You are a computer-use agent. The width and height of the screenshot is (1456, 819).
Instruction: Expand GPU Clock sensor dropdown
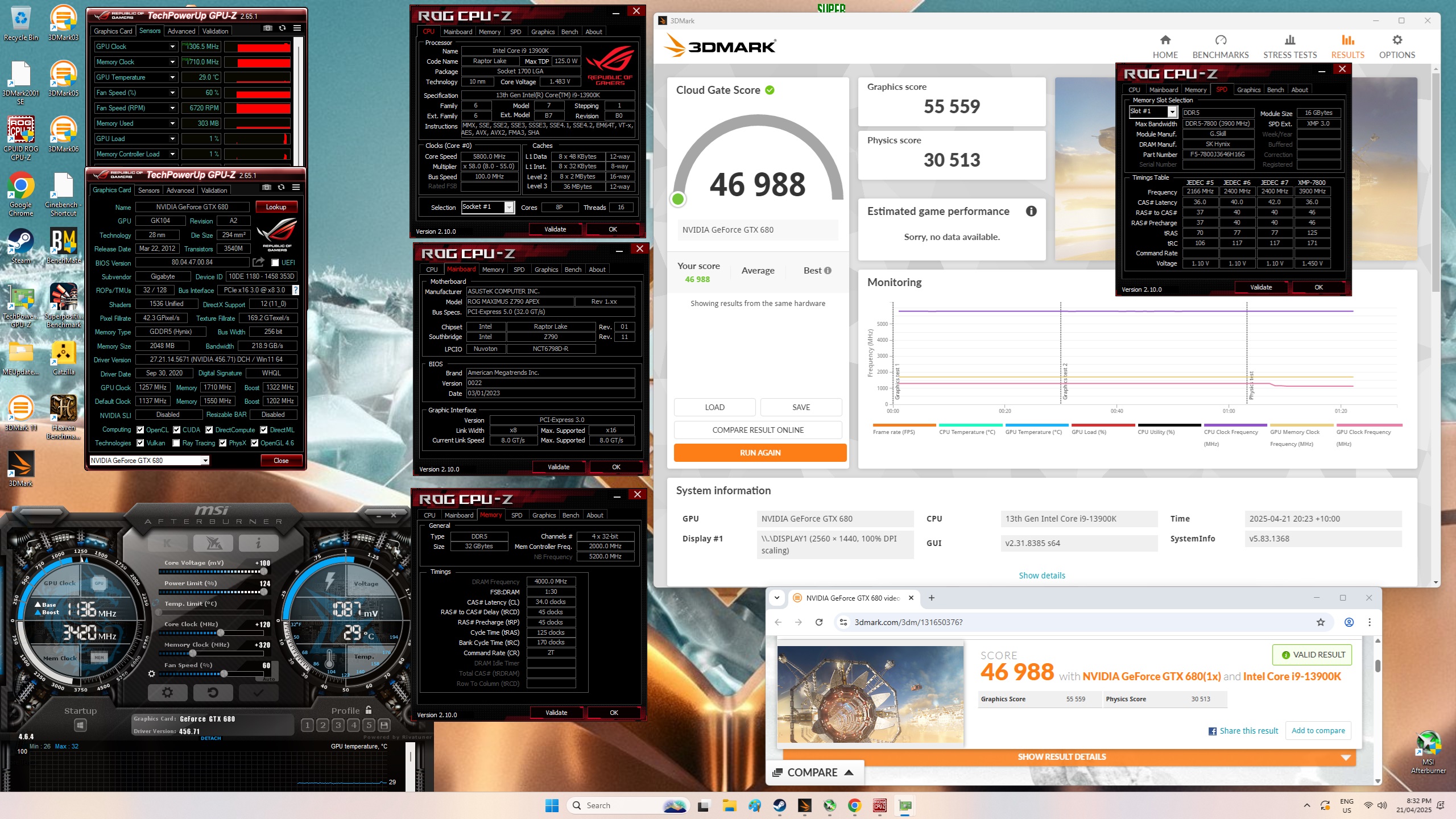coord(172,47)
